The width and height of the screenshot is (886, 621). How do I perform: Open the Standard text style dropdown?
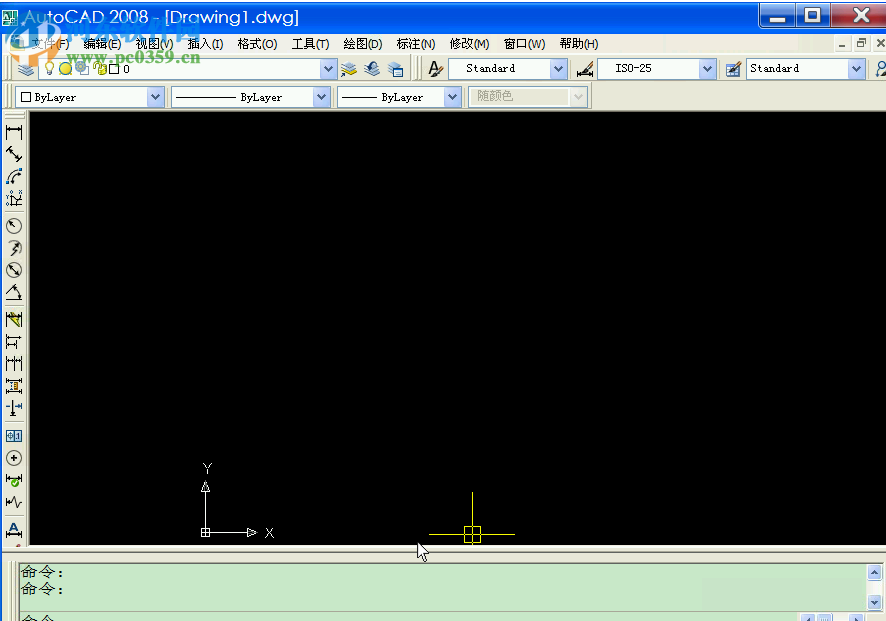(x=558, y=69)
